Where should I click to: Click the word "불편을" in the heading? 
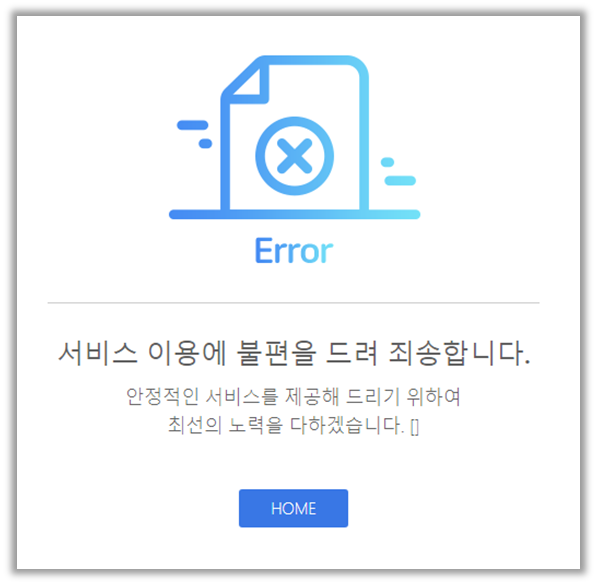tap(276, 353)
